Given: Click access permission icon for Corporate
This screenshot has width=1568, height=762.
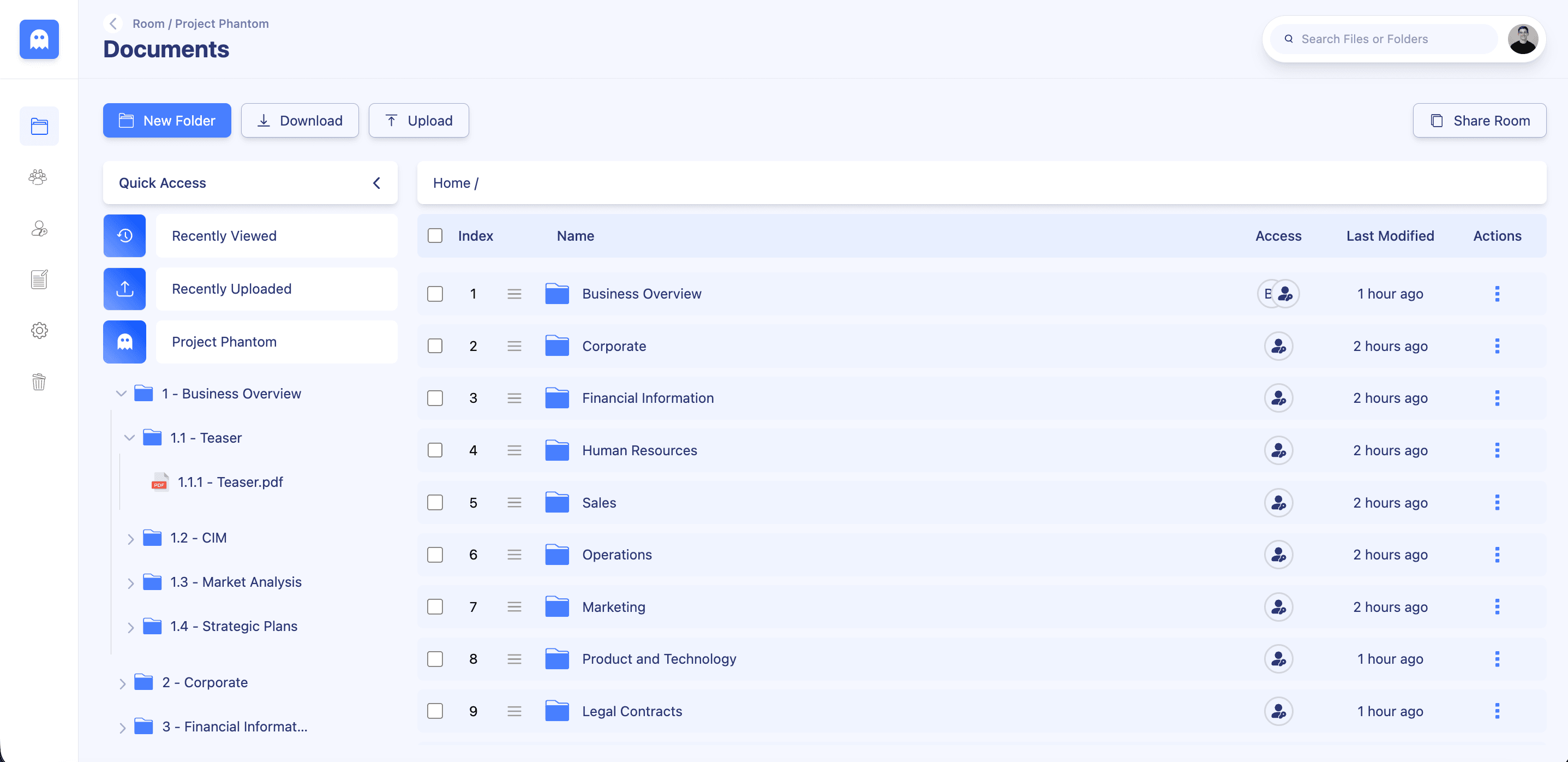Looking at the screenshot, I should [x=1278, y=346].
